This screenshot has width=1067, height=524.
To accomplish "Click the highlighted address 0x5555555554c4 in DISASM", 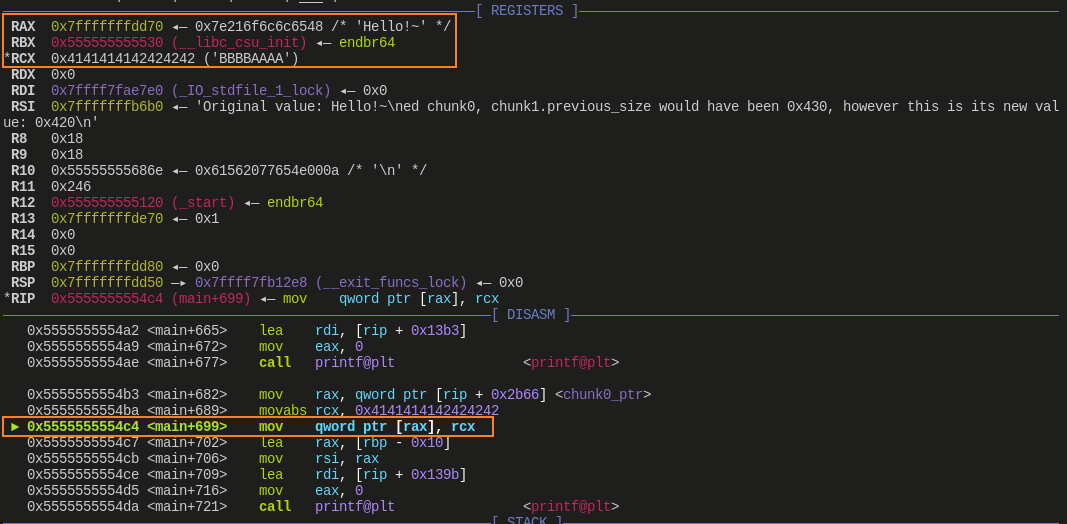I will (x=83, y=427).
